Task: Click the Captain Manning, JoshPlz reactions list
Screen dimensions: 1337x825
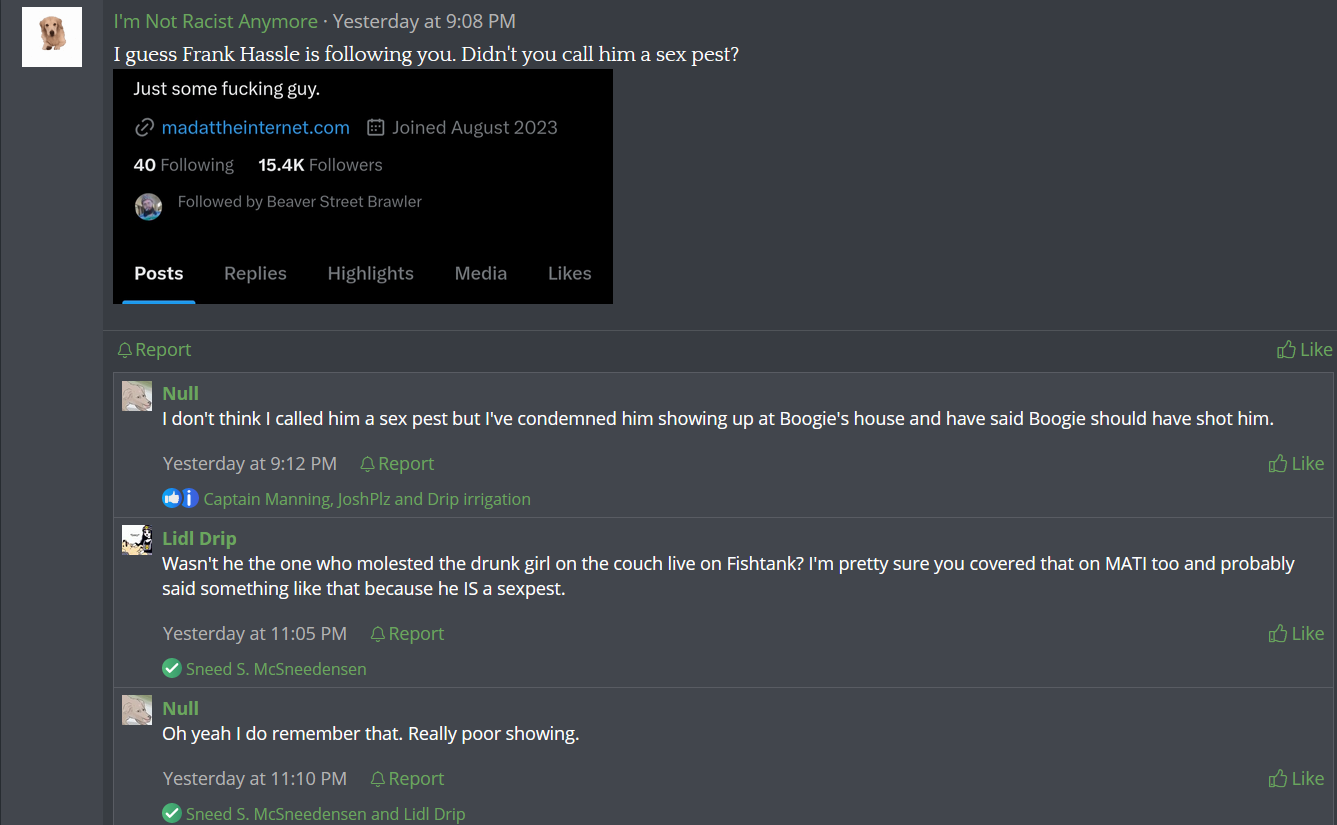Action: point(367,498)
